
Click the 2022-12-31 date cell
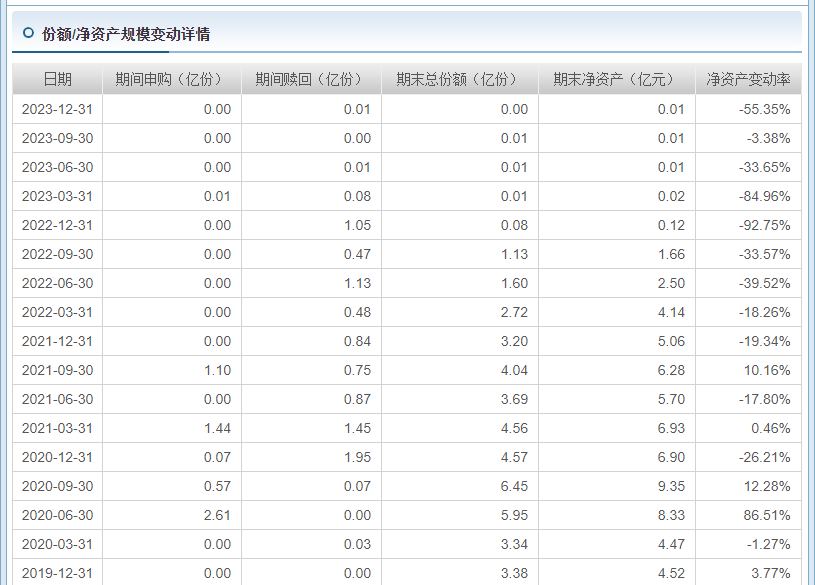(57, 225)
